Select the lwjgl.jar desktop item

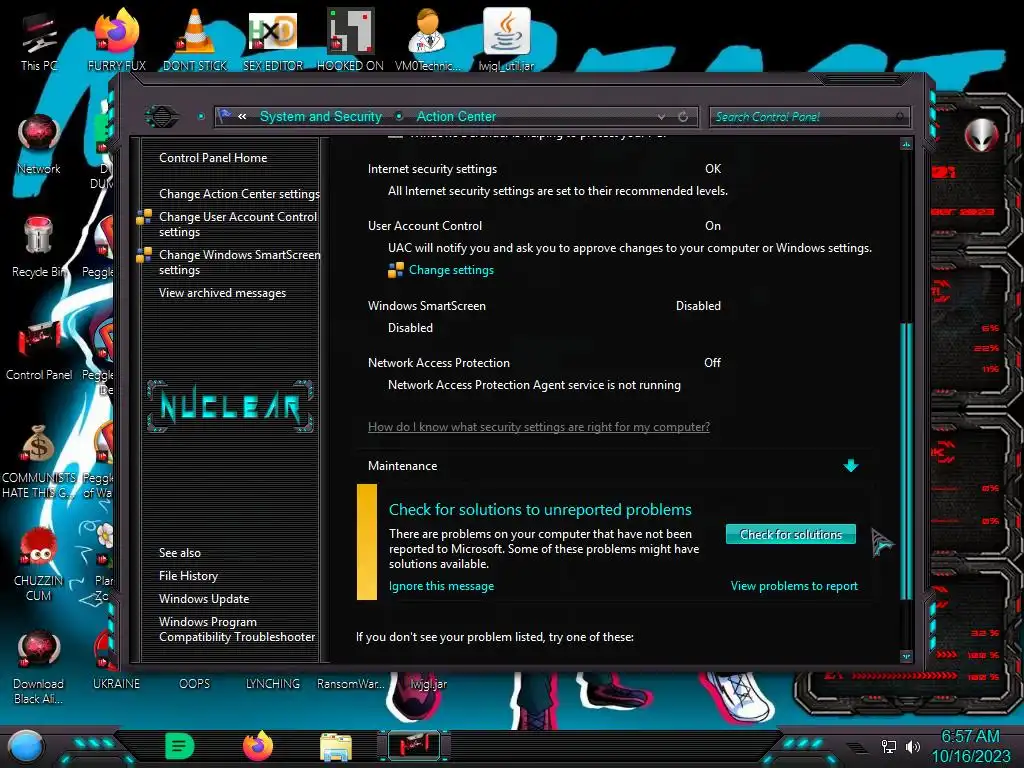coord(428,684)
